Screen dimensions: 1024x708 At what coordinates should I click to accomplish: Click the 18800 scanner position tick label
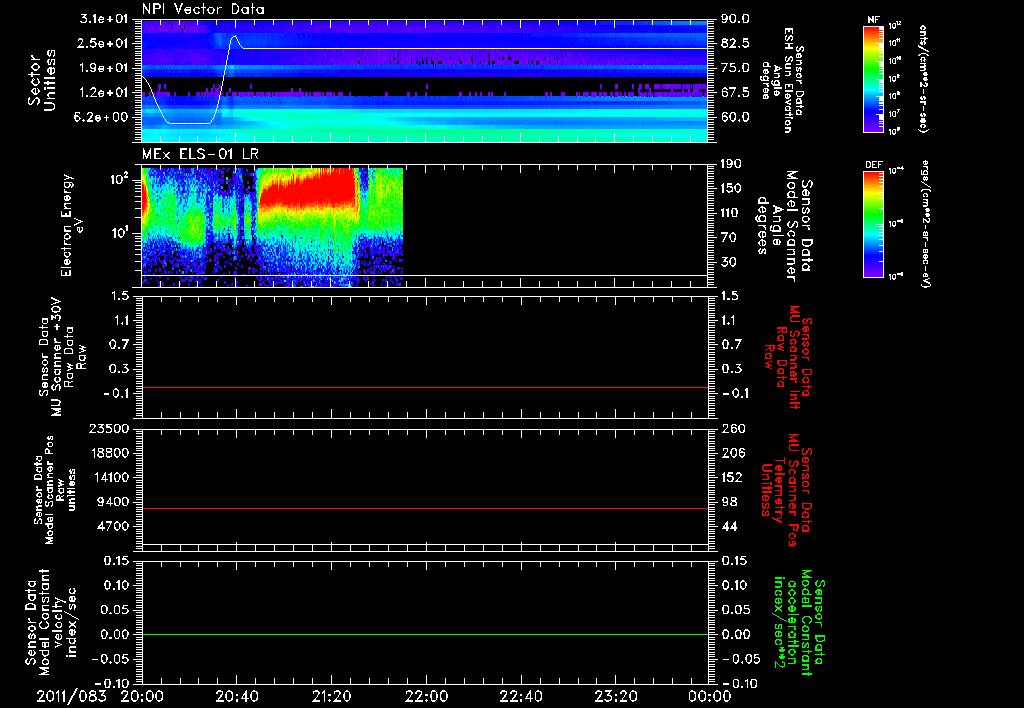109,453
